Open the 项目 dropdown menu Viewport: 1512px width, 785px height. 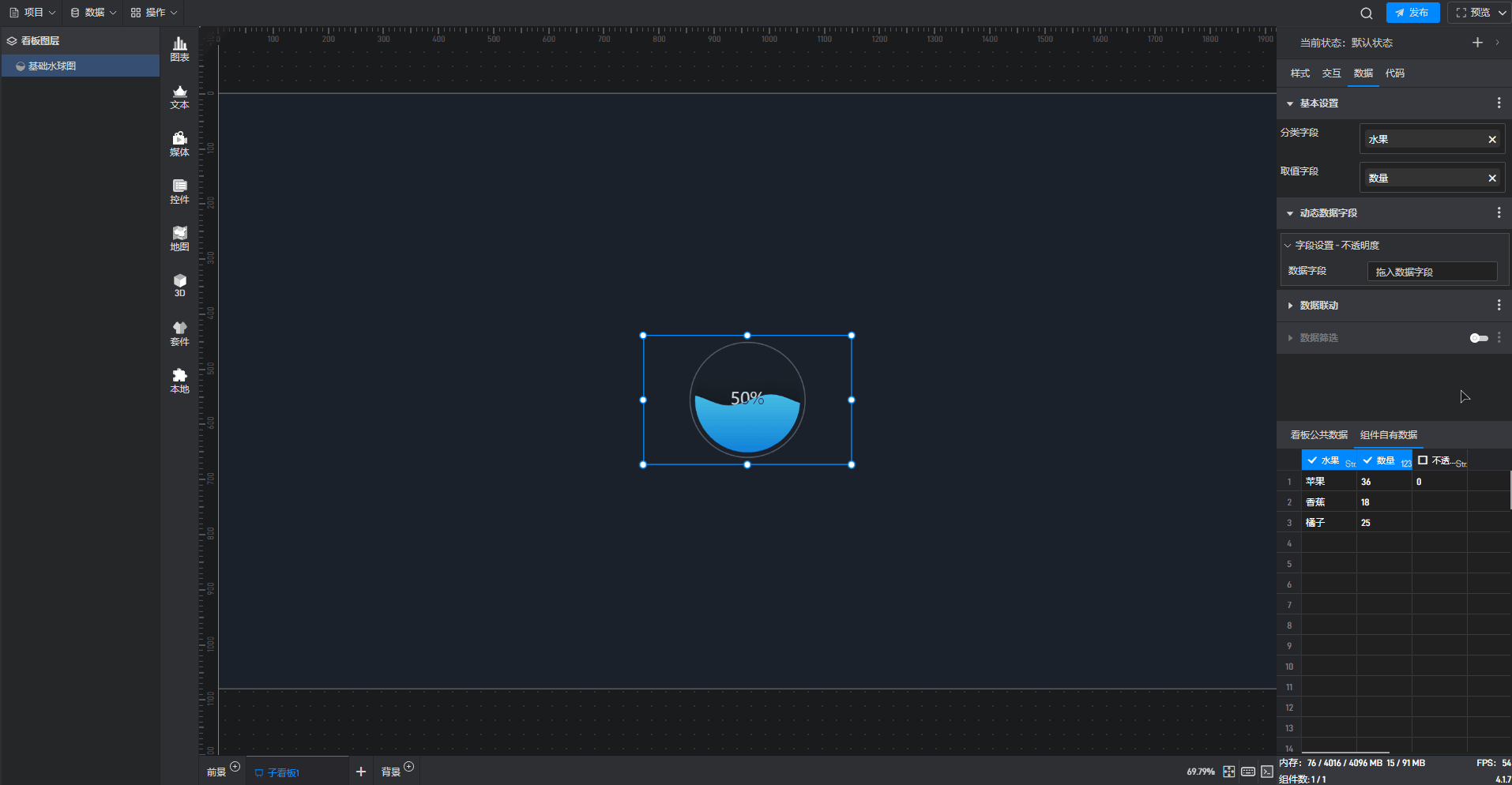(32, 13)
